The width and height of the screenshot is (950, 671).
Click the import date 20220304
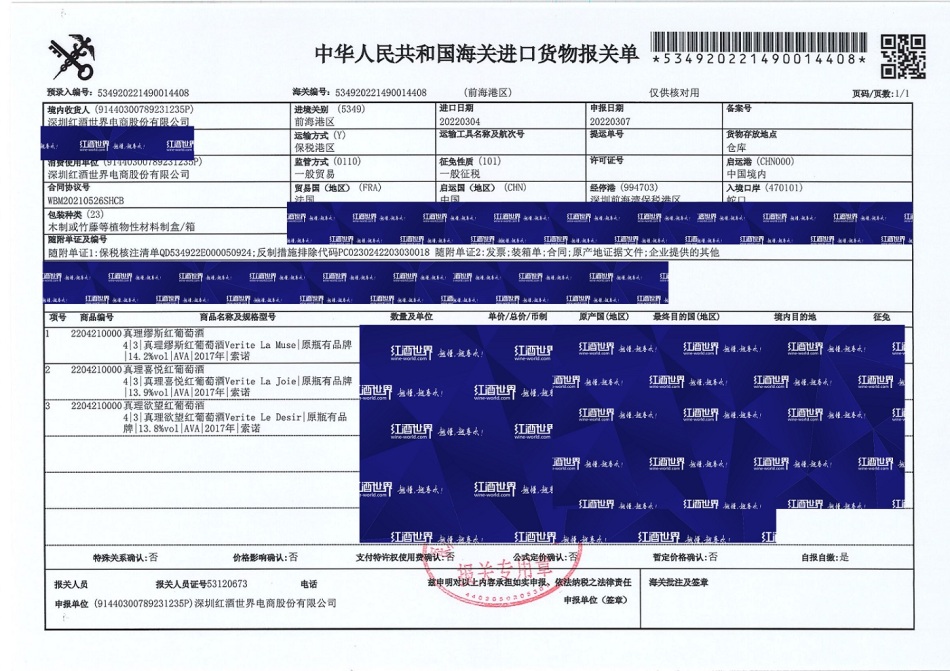[460, 121]
